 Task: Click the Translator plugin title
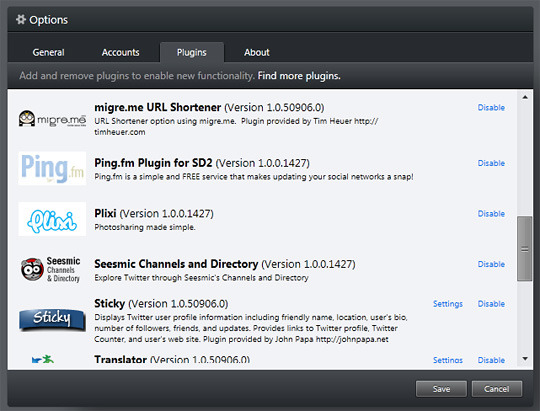[x=121, y=360]
